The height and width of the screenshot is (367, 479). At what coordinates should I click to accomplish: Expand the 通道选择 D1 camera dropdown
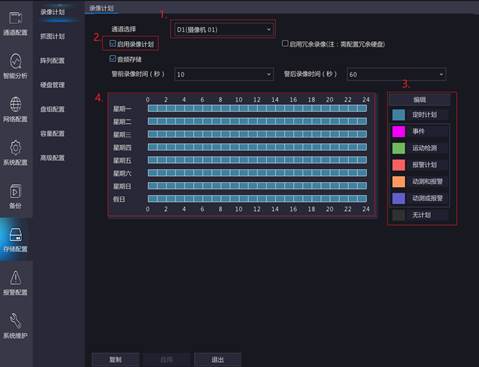click(x=223, y=29)
